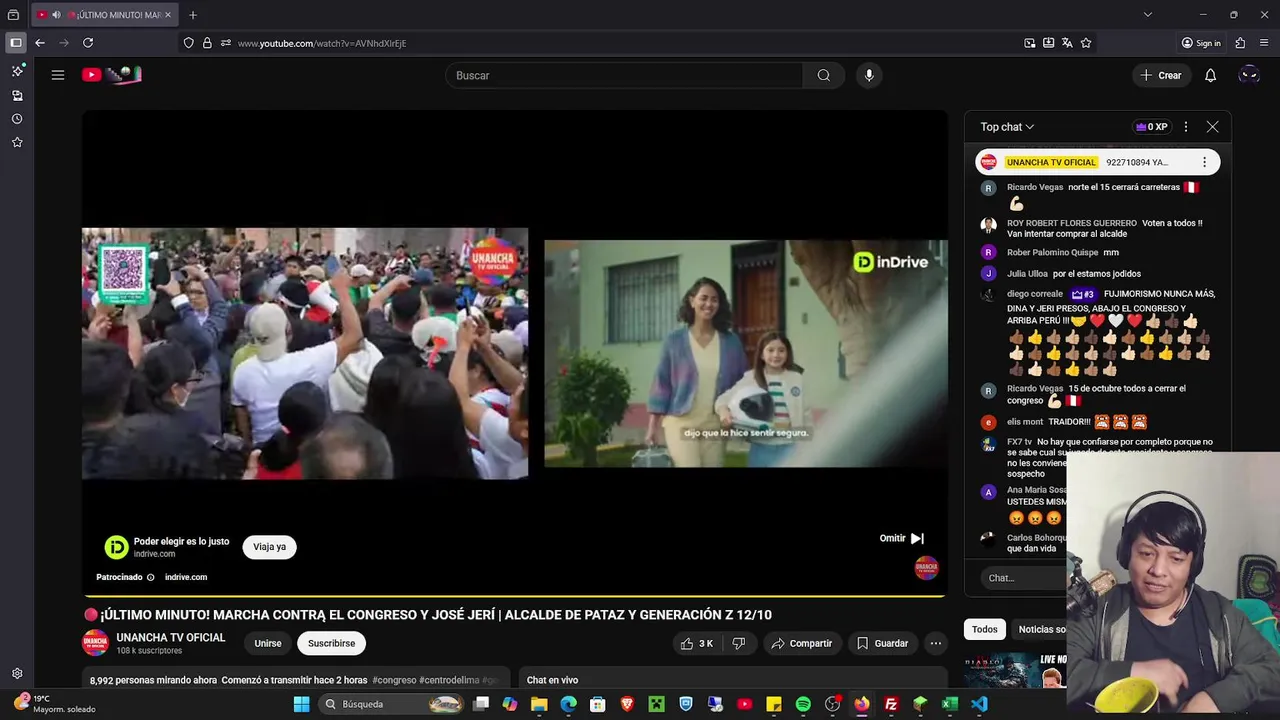
Task: Select the Todos filter chip
Action: point(985,629)
